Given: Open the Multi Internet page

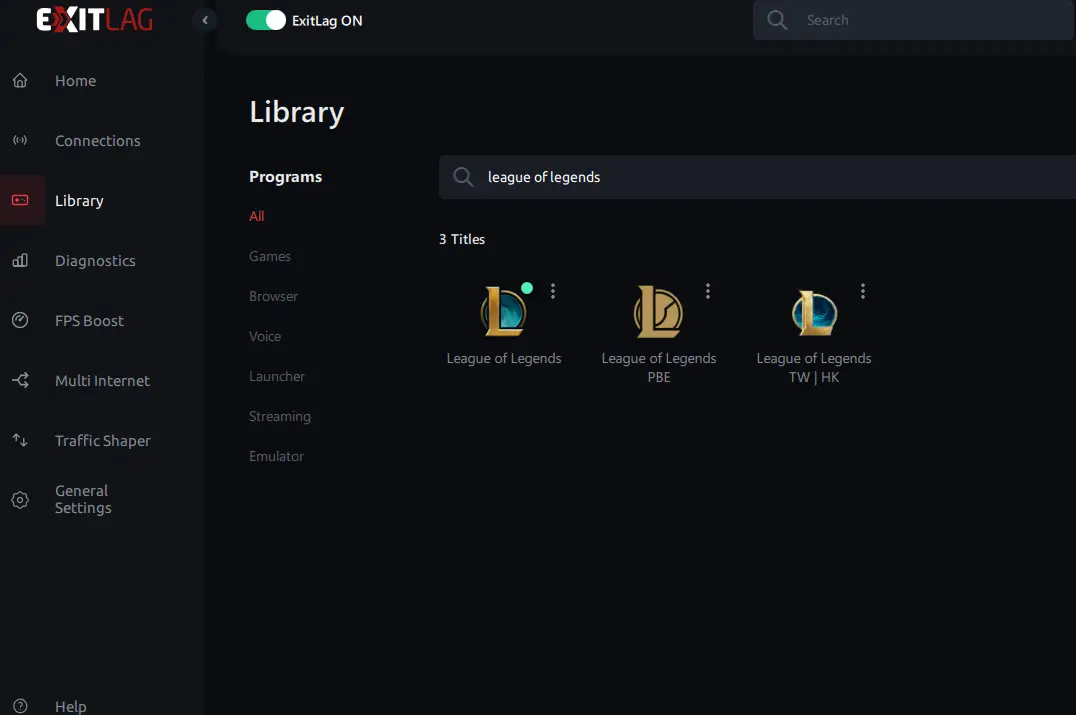Looking at the screenshot, I should tap(102, 381).
